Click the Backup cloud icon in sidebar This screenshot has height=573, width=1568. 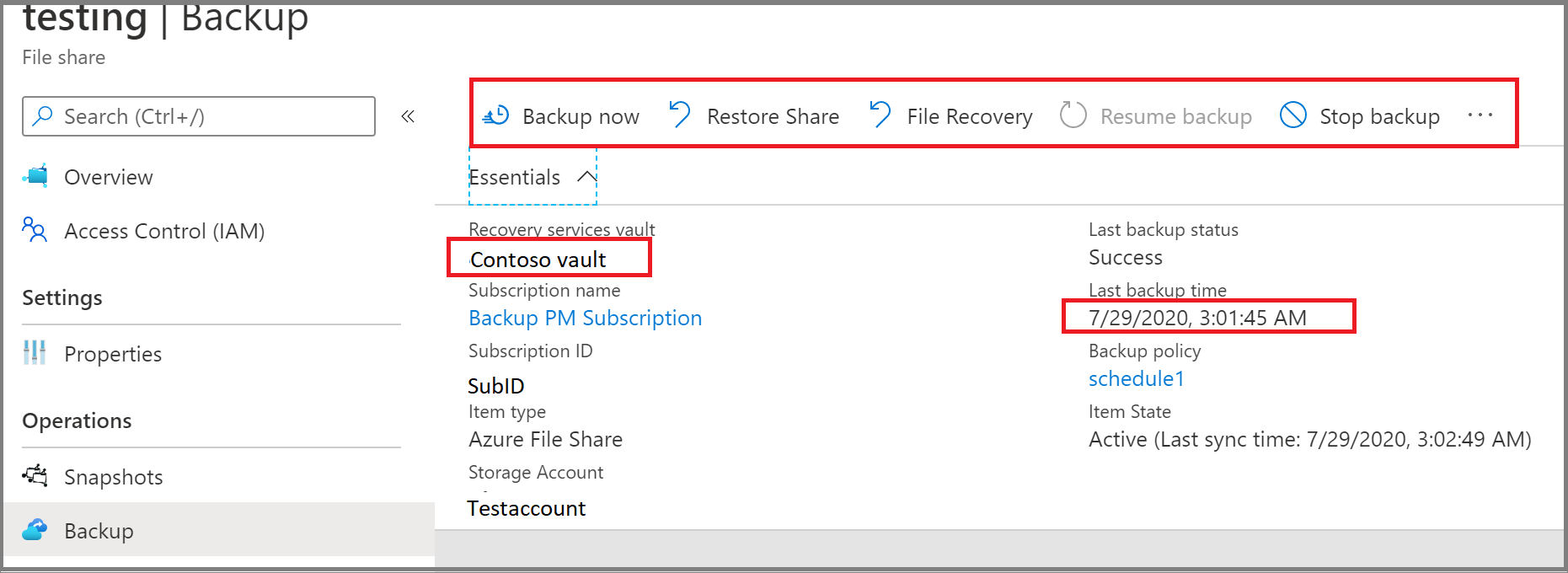coord(35,531)
